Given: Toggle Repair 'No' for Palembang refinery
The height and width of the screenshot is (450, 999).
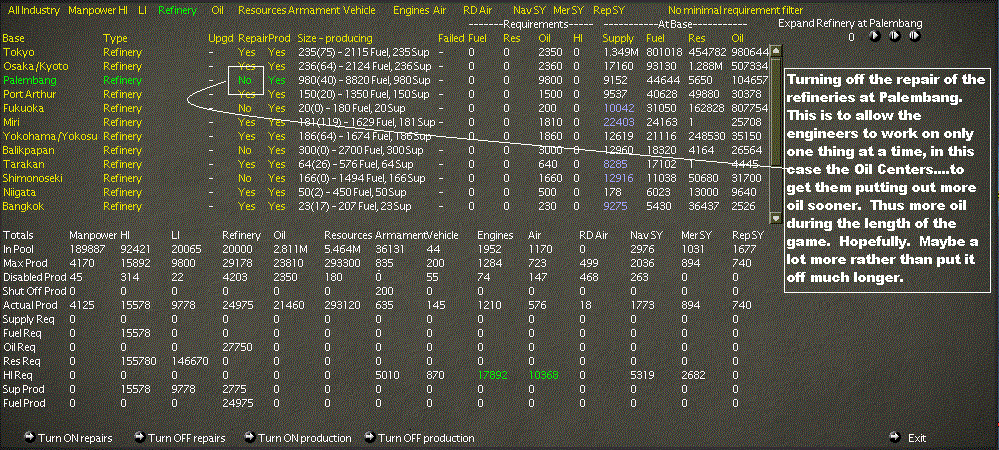Looking at the screenshot, I should tap(245, 80).
